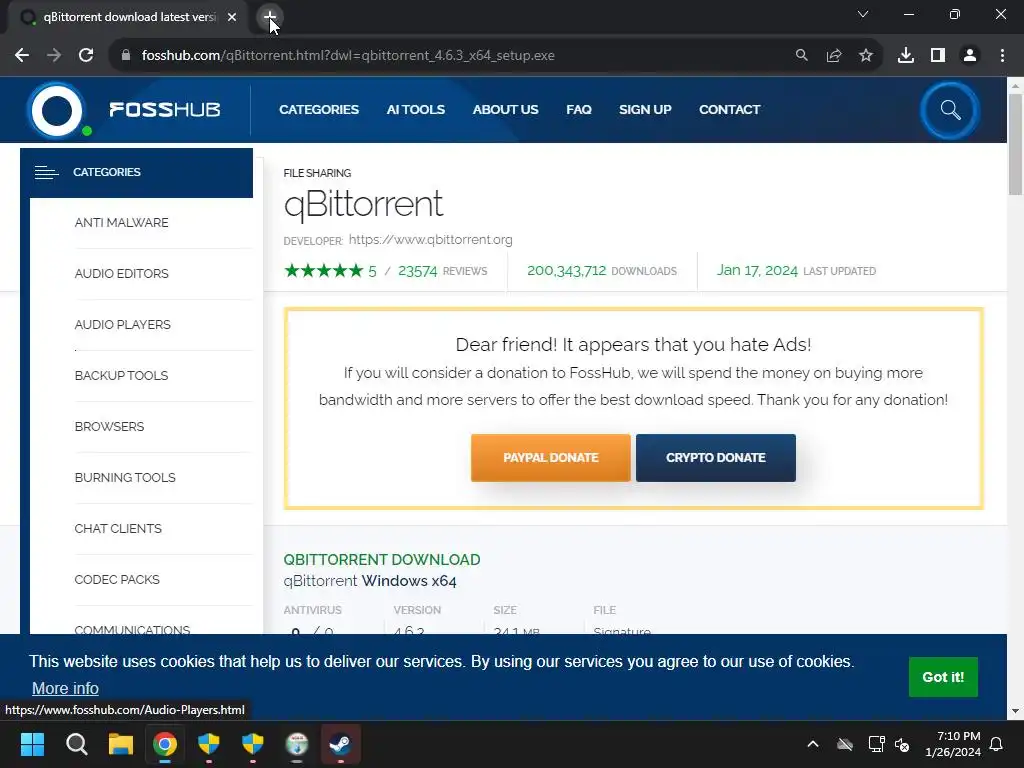Open the browser zoom search icon
The height and width of the screenshot is (768, 1024).
pyautogui.click(x=801, y=56)
